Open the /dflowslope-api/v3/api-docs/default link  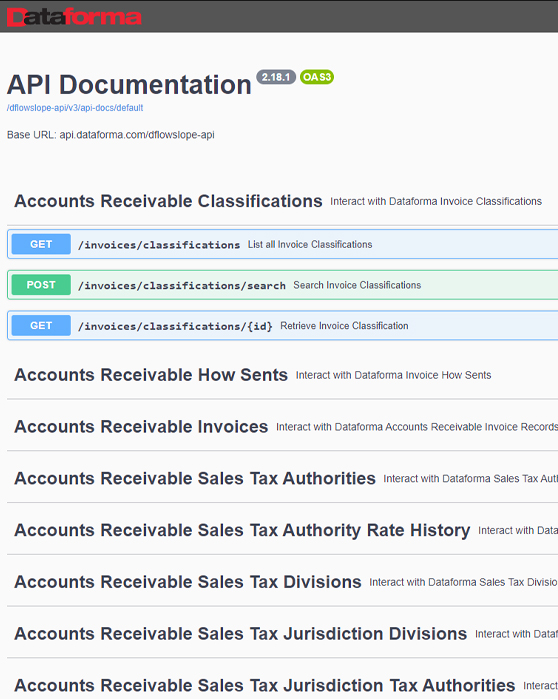(x=75, y=108)
